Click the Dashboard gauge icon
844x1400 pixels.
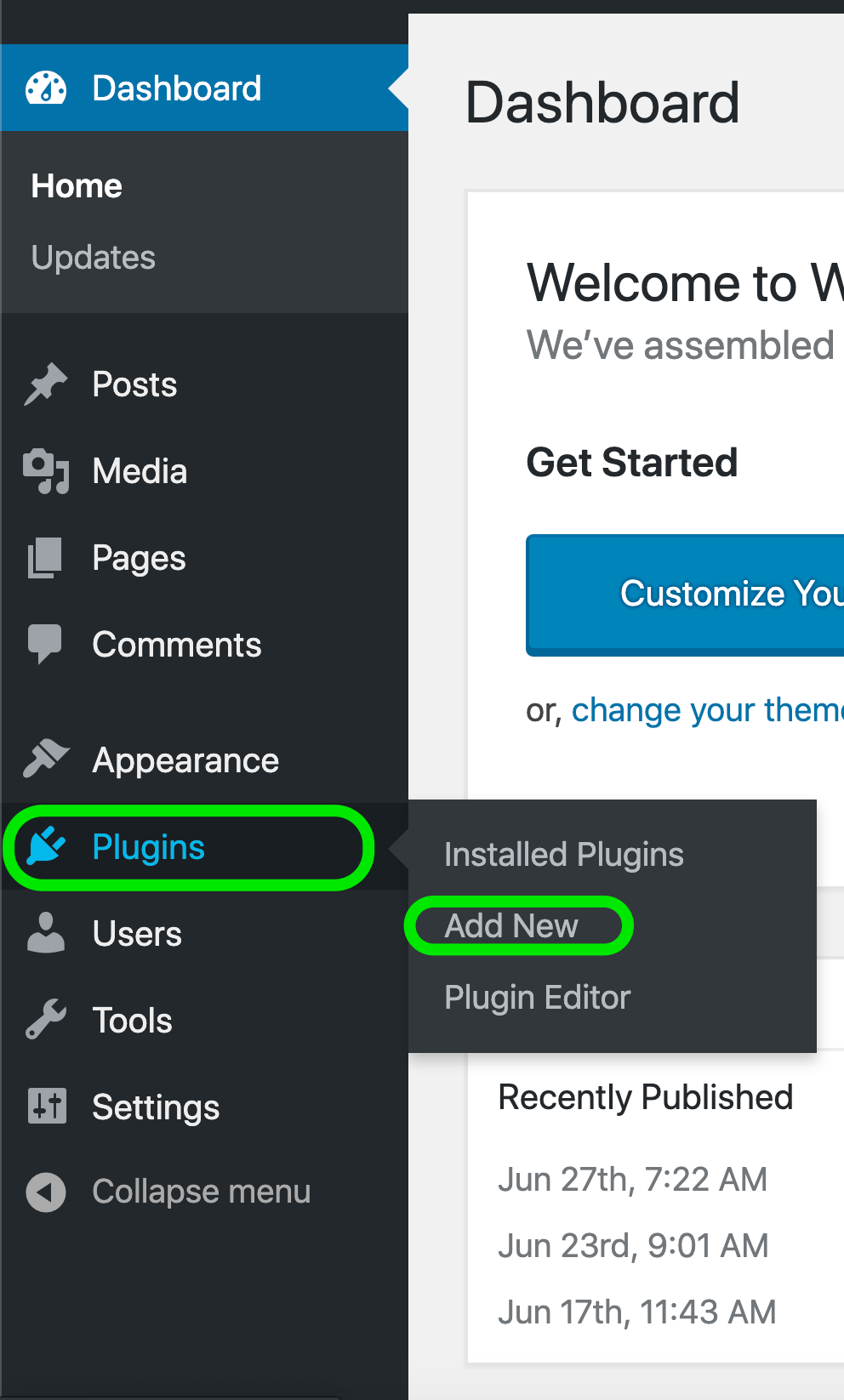(46, 88)
